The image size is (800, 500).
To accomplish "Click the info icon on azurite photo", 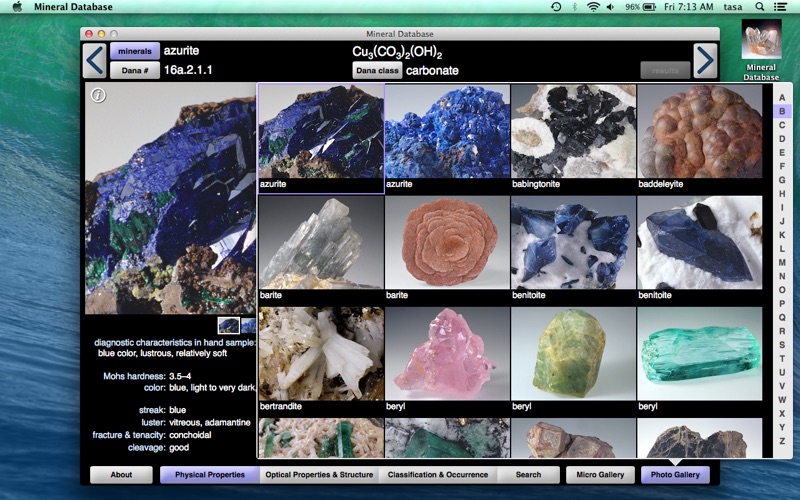I will [x=98, y=95].
